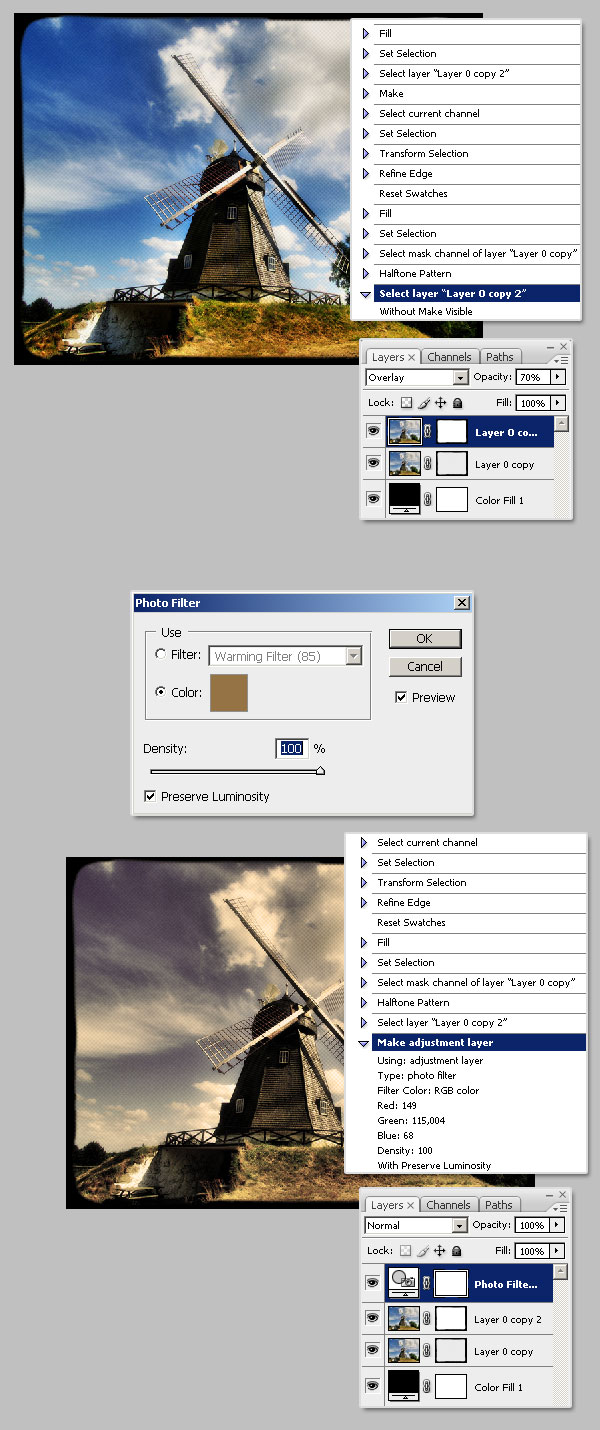Click the Photo Filter layer mask thumbnail
Screen dimensions: 600x1430
tap(451, 1283)
